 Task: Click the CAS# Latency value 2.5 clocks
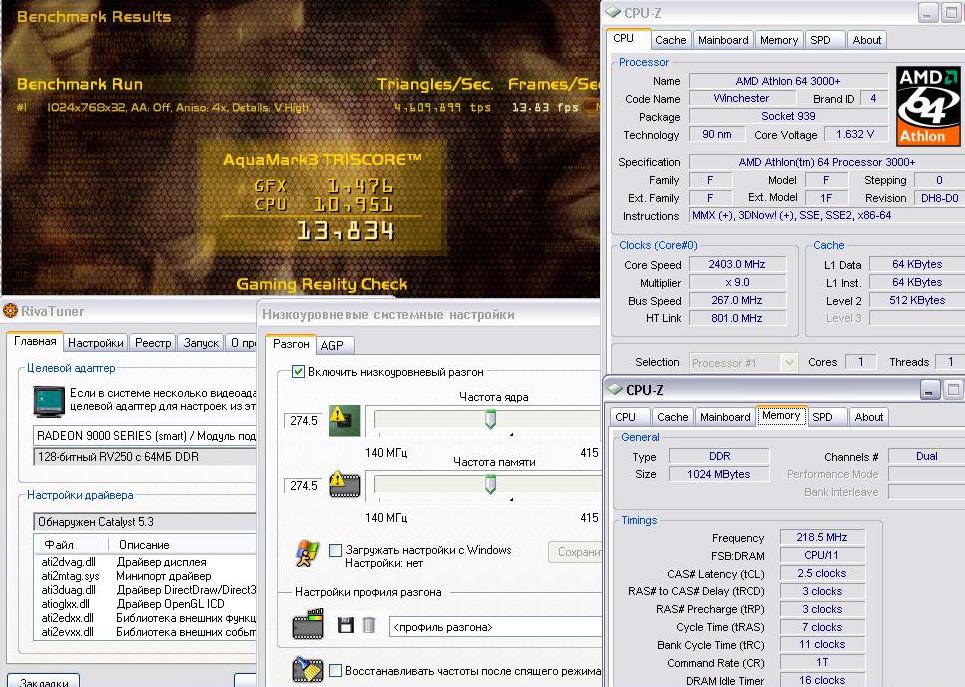click(x=822, y=573)
